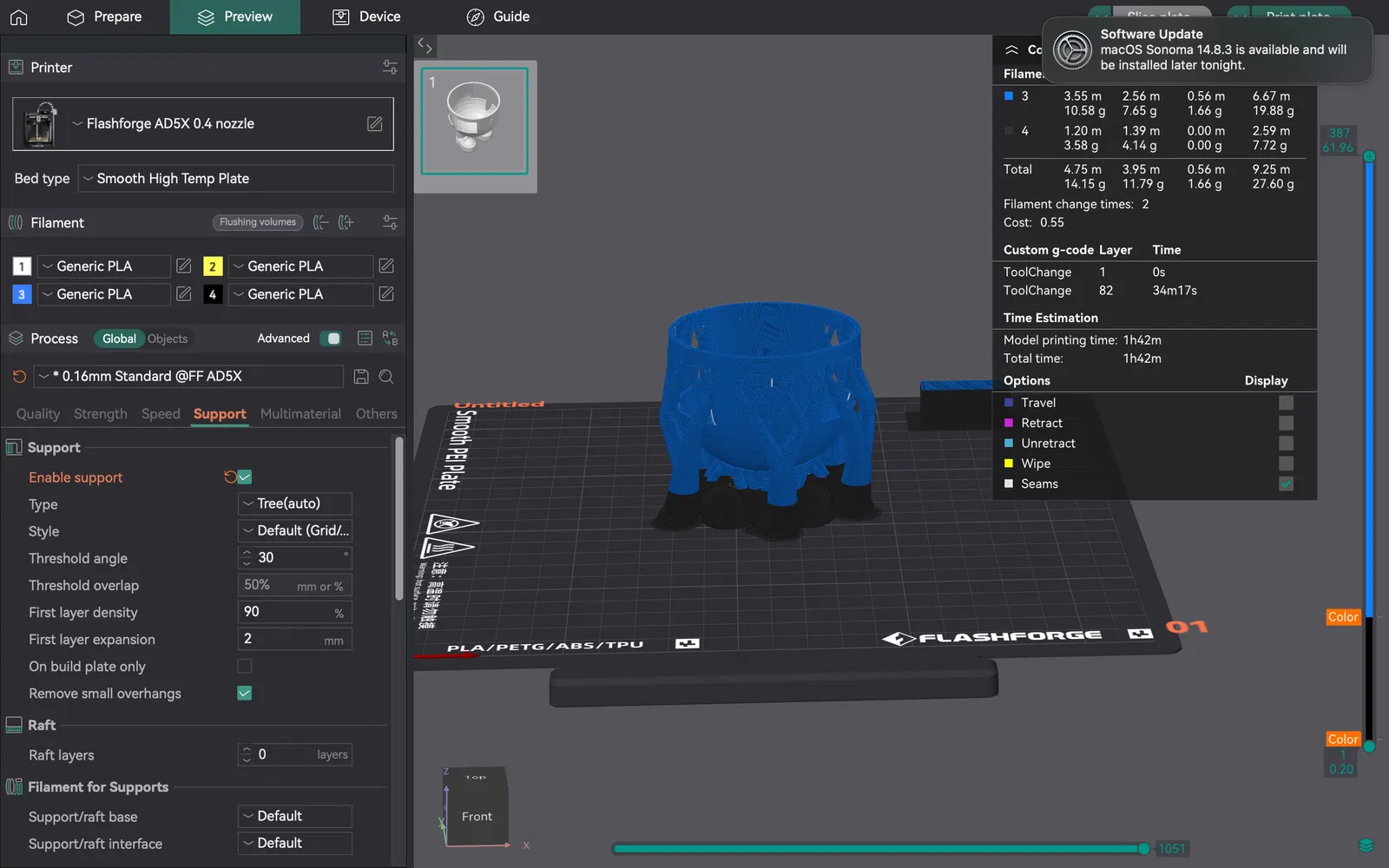Open the Guide tab

(498, 16)
